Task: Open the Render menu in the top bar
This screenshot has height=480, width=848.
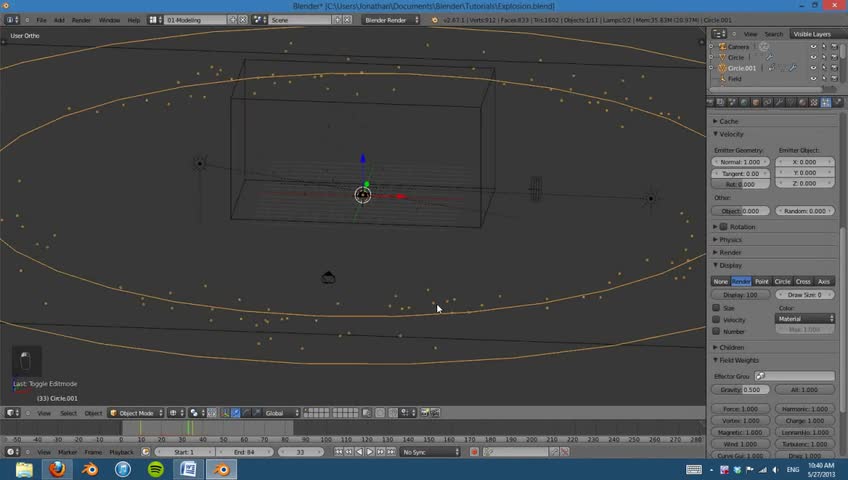Action: tap(81, 20)
